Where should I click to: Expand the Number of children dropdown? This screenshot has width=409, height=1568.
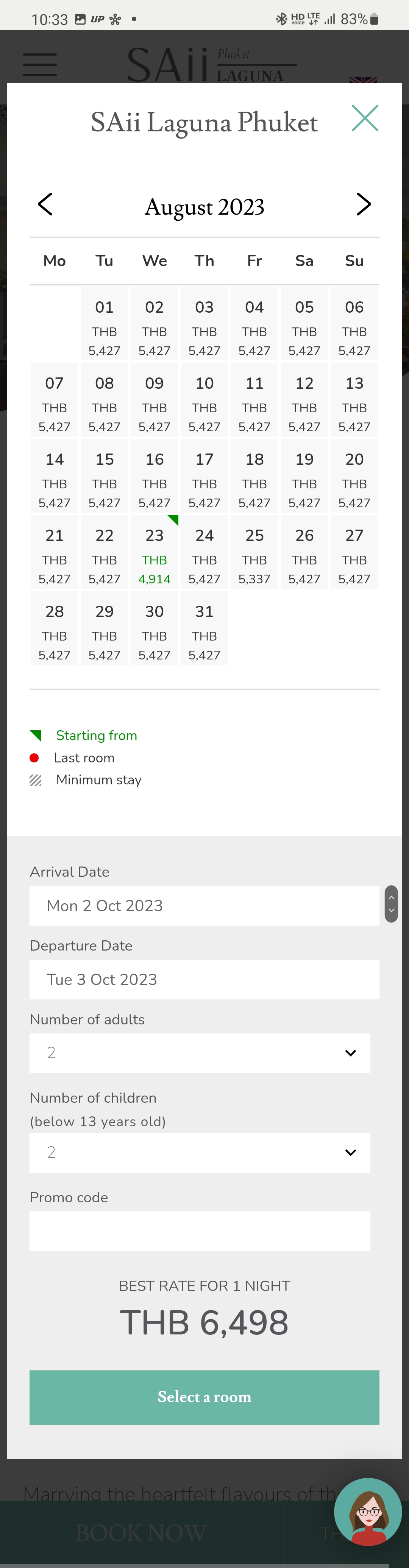pos(200,1152)
